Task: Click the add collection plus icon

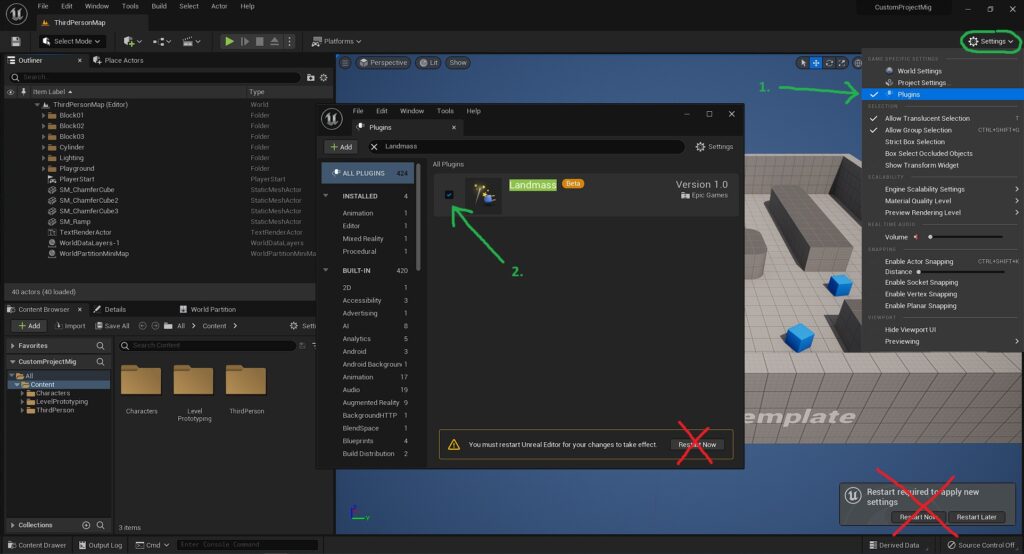Action: coord(86,525)
